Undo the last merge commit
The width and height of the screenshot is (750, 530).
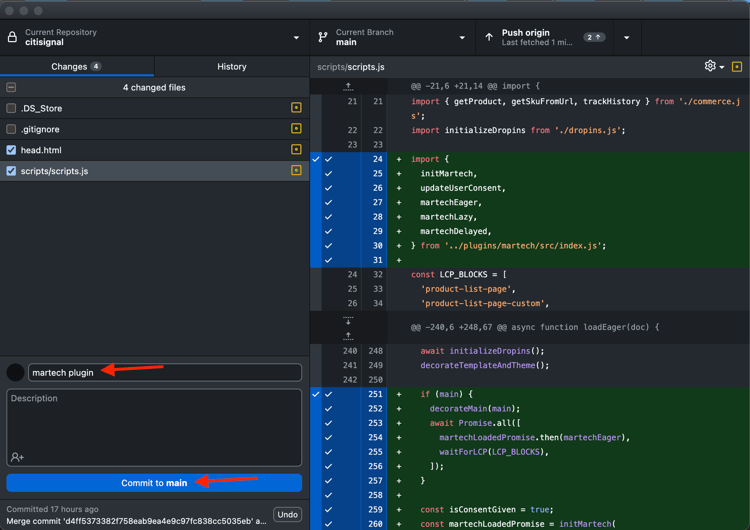coord(287,515)
